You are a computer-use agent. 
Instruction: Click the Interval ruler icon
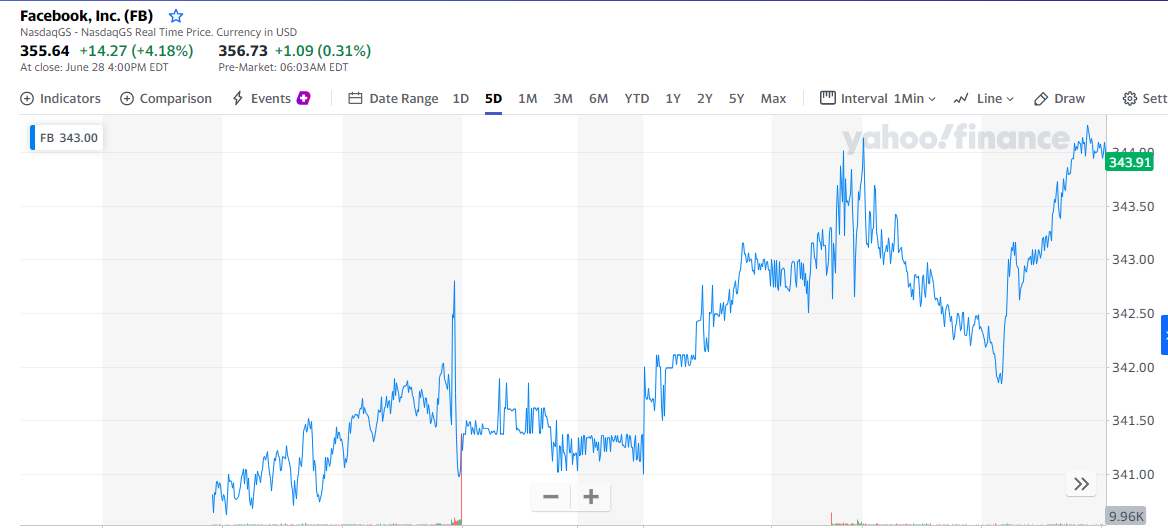[x=828, y=98]
